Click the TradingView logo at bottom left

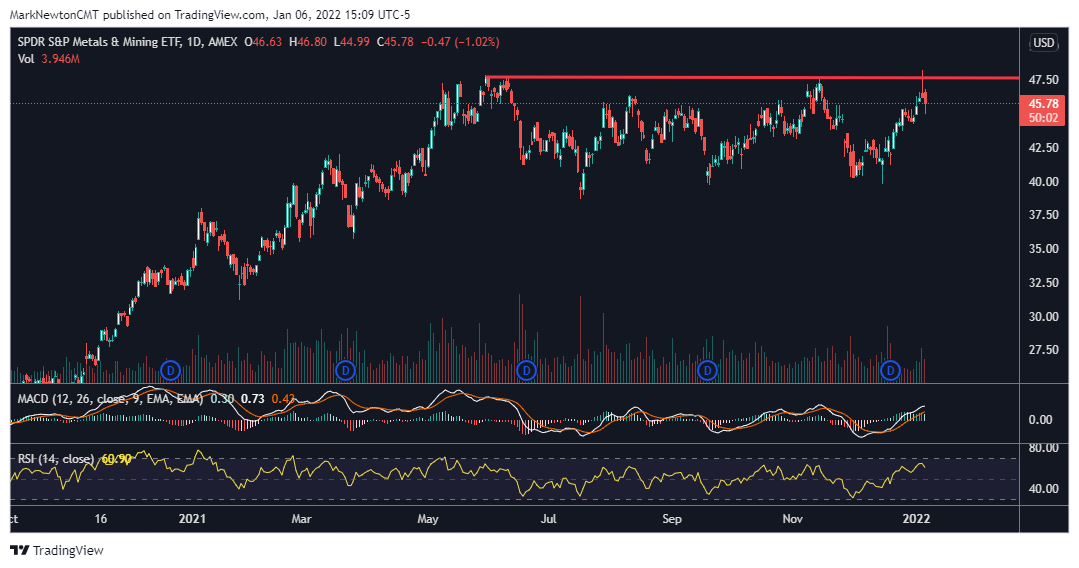click(56, 550)
